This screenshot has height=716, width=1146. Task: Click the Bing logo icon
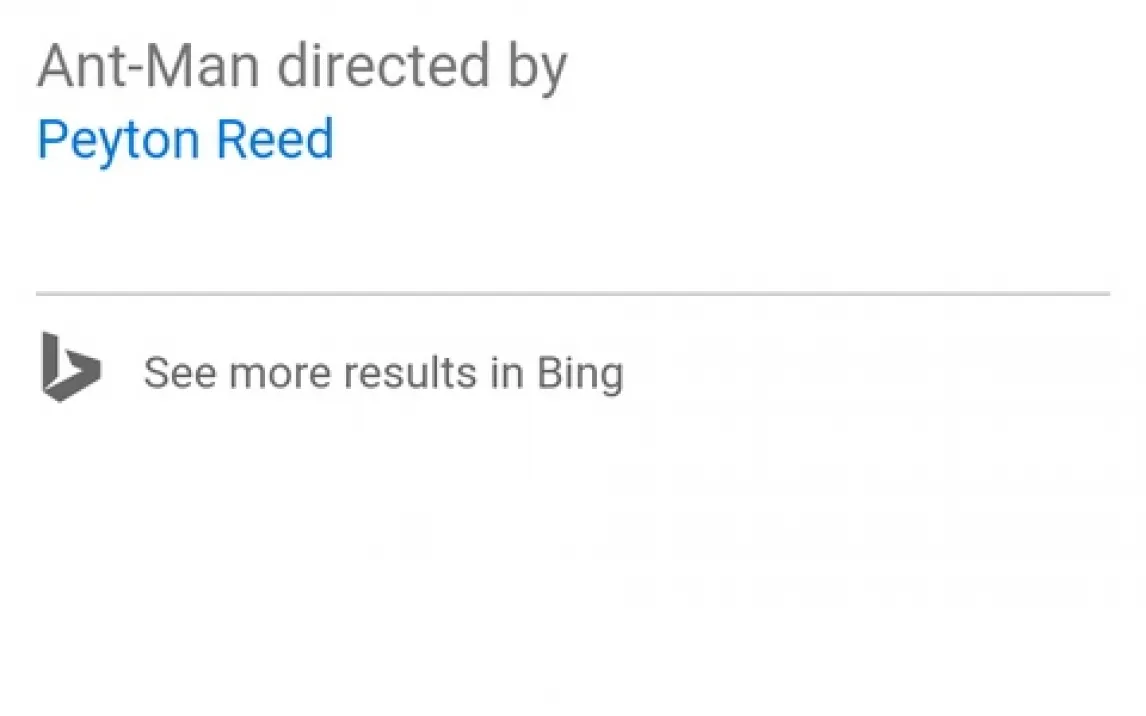click(70, 368)
